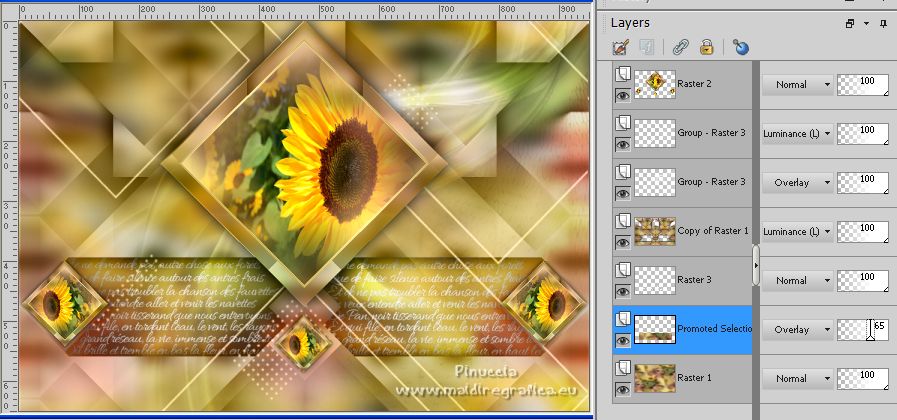Click the opacity slider of Overlay Group - Raster 3

863,183
